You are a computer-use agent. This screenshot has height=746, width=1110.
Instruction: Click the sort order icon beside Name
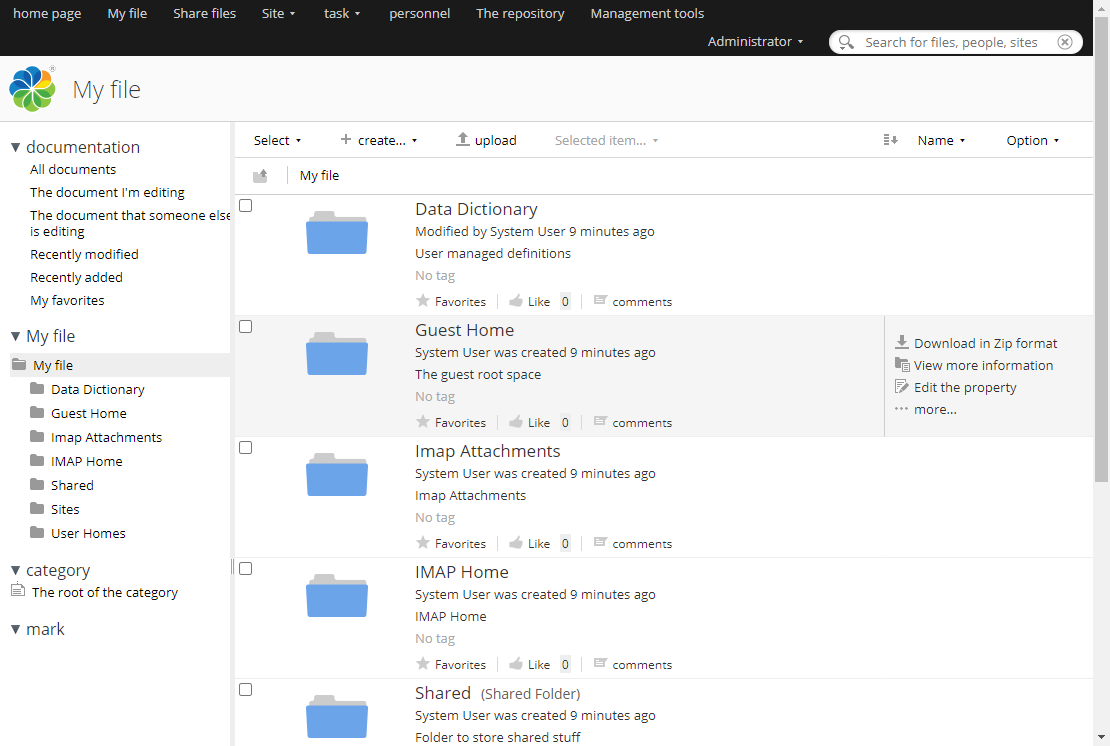(890, 140)
